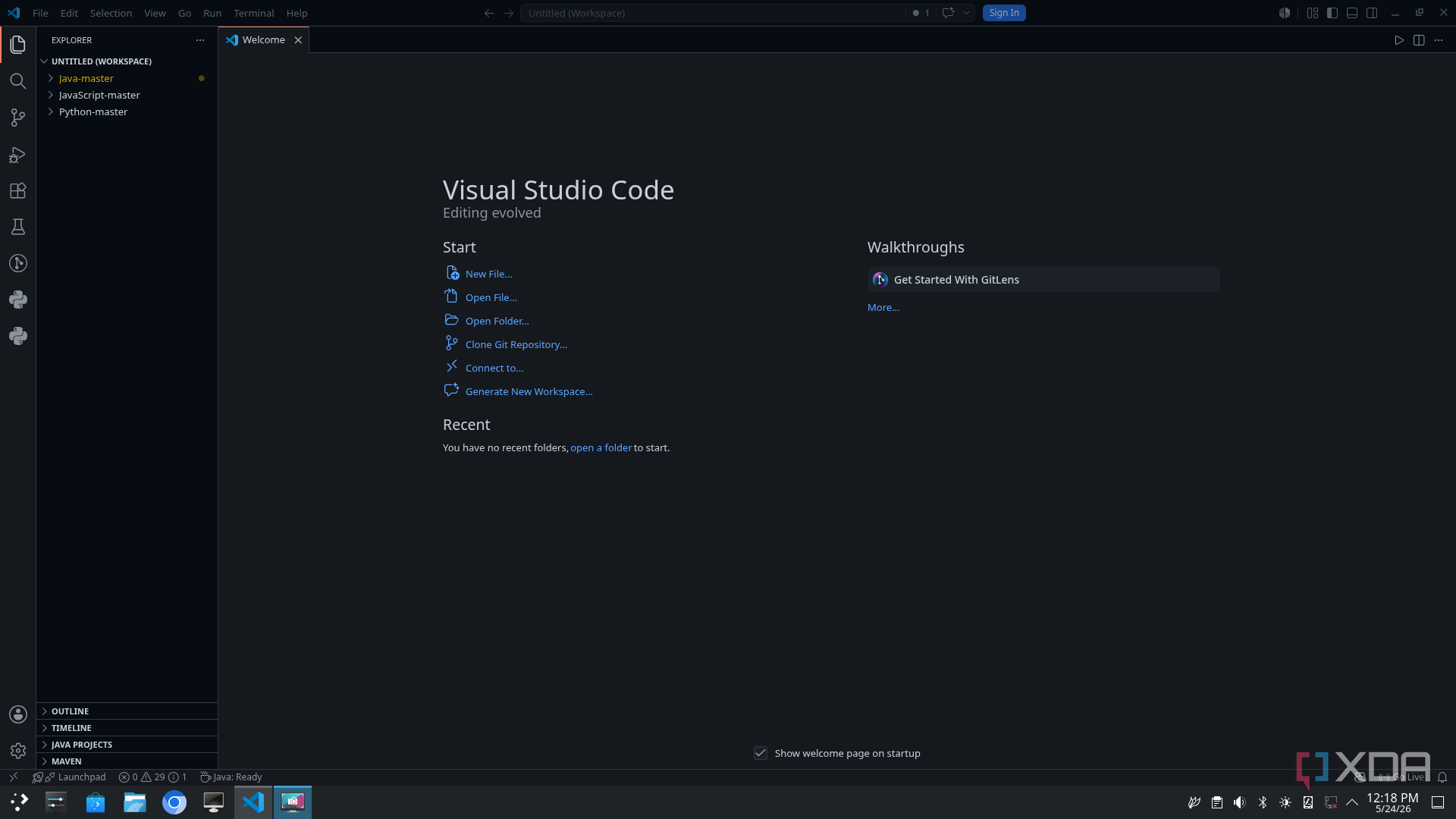Open Explorer Views and More Actions ellipsis
The height and width of the screenshot is (819, 1456).
pyautogui.click(x=200, y=40)
